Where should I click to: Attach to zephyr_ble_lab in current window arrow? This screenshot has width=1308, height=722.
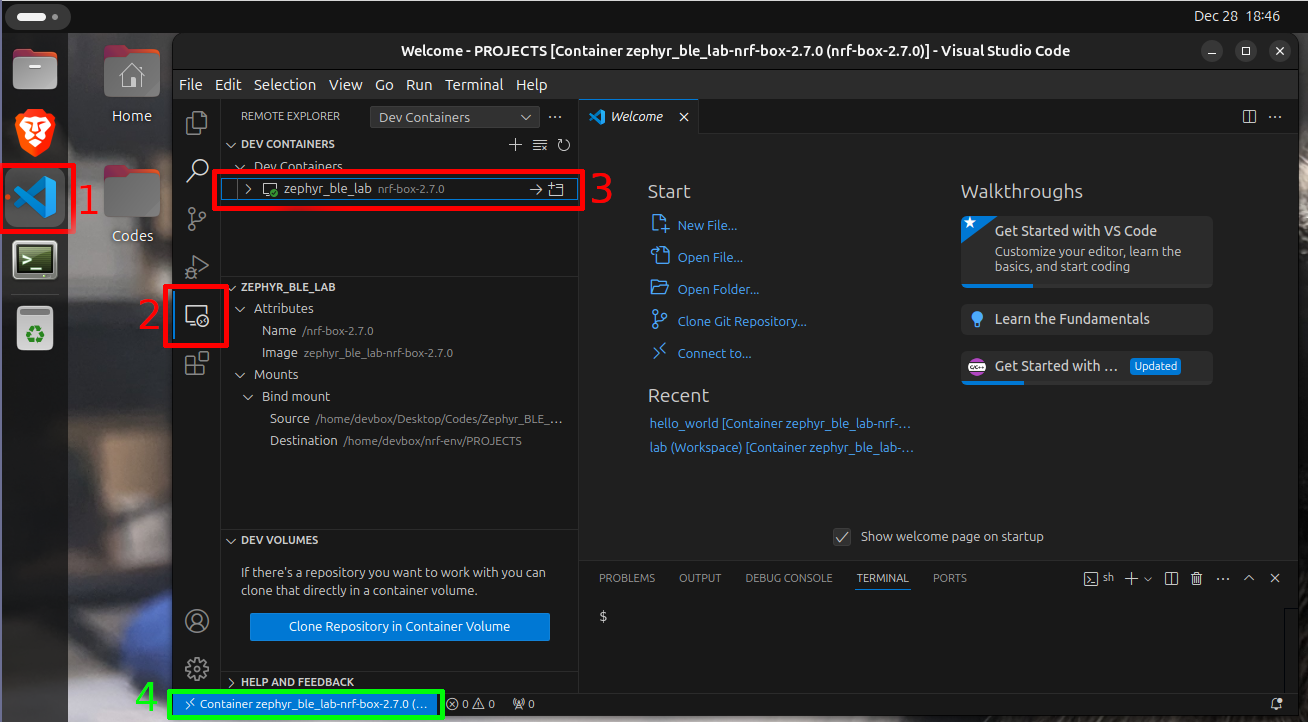[536, 189]
